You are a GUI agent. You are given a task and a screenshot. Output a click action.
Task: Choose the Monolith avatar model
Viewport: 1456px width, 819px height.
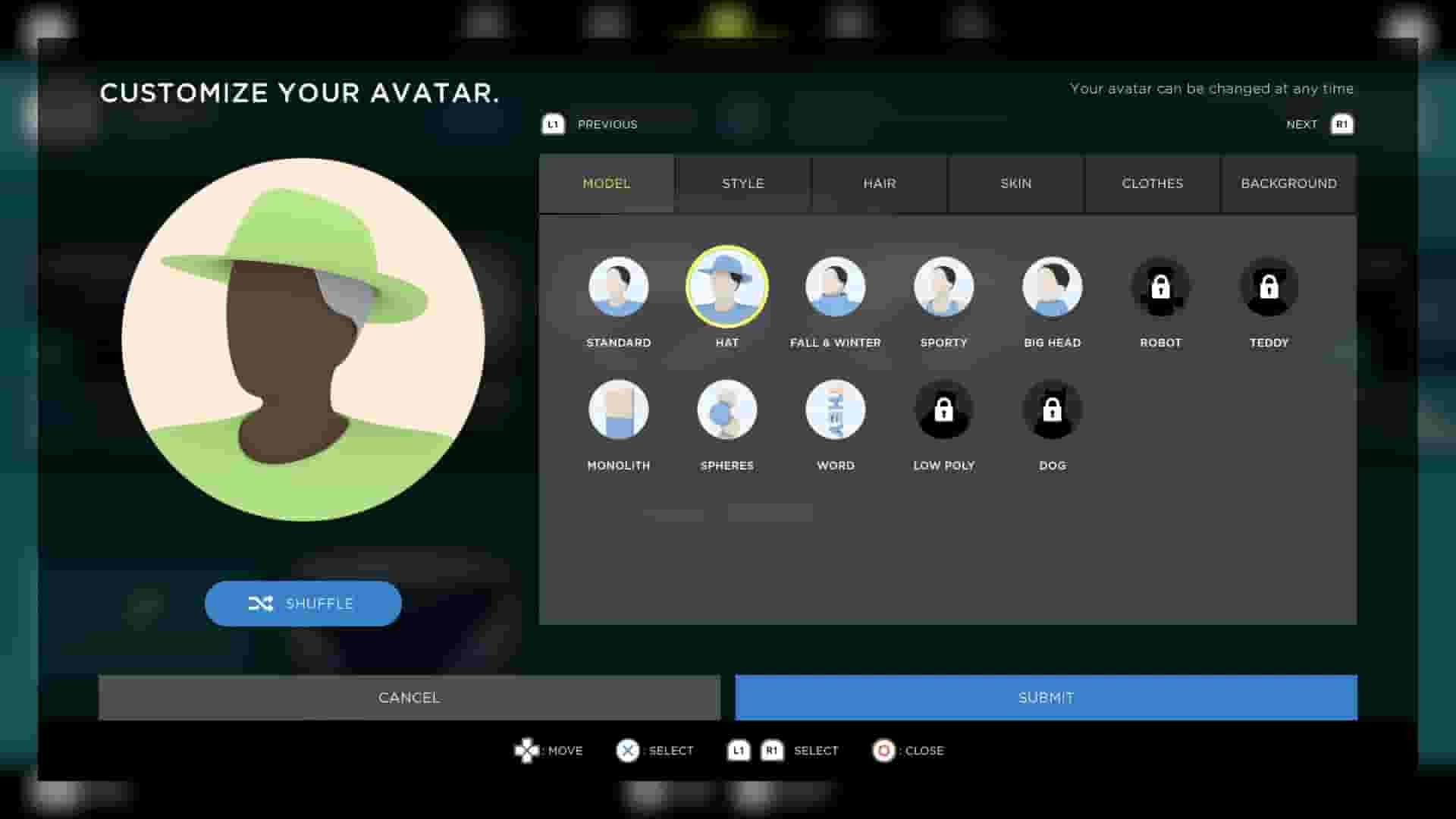(619, 409)
